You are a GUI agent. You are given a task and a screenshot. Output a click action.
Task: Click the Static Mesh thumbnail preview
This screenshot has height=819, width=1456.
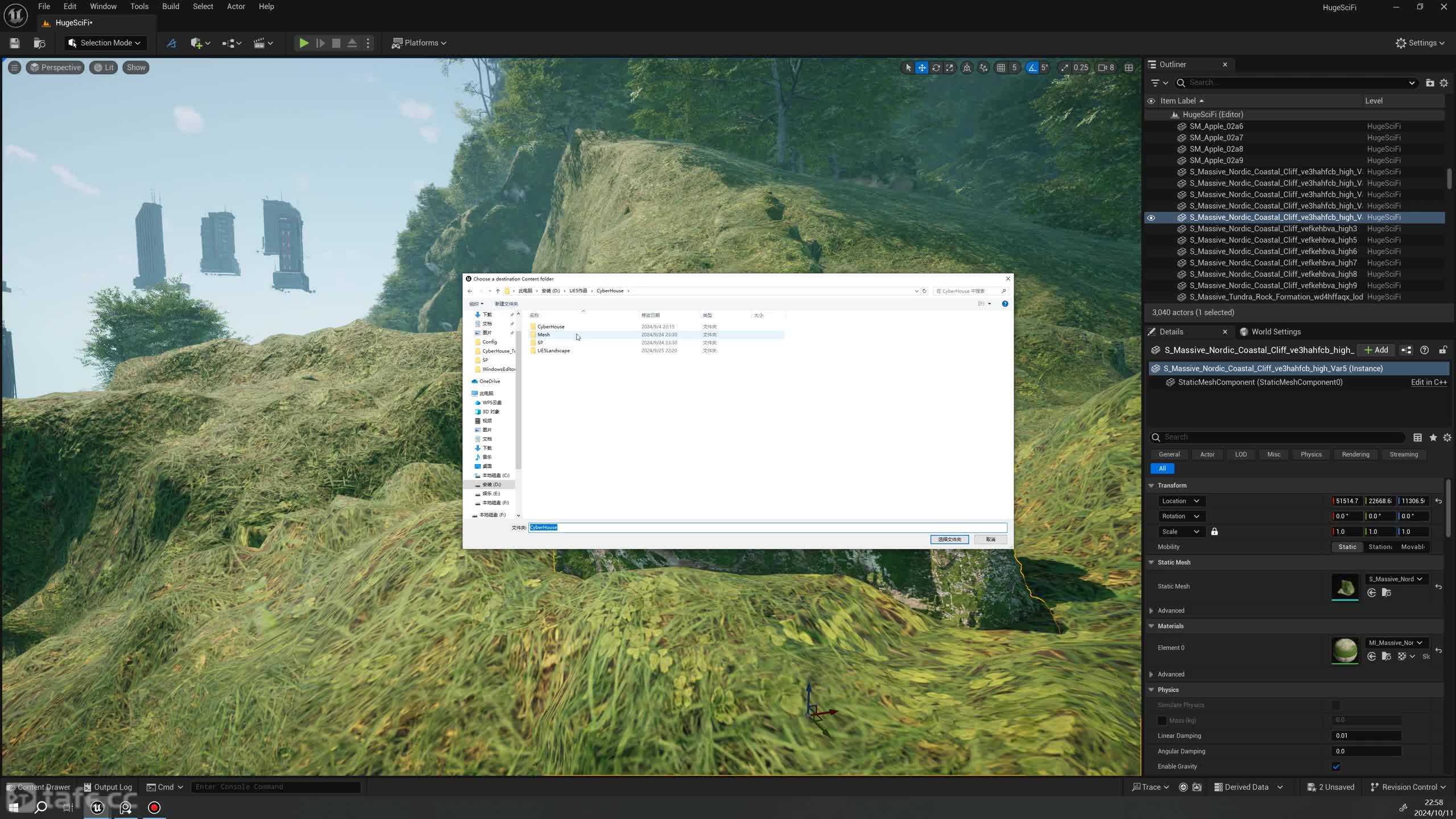[1345, 586]
